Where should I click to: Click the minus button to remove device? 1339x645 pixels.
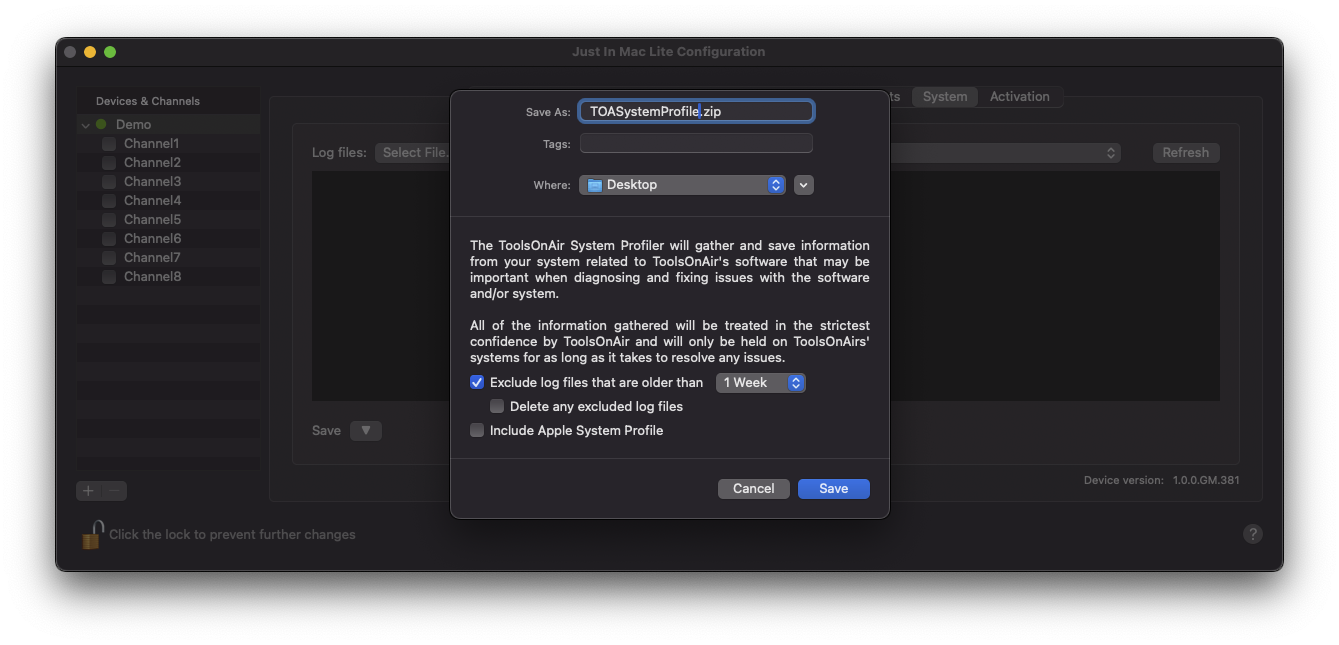(115, 490)
